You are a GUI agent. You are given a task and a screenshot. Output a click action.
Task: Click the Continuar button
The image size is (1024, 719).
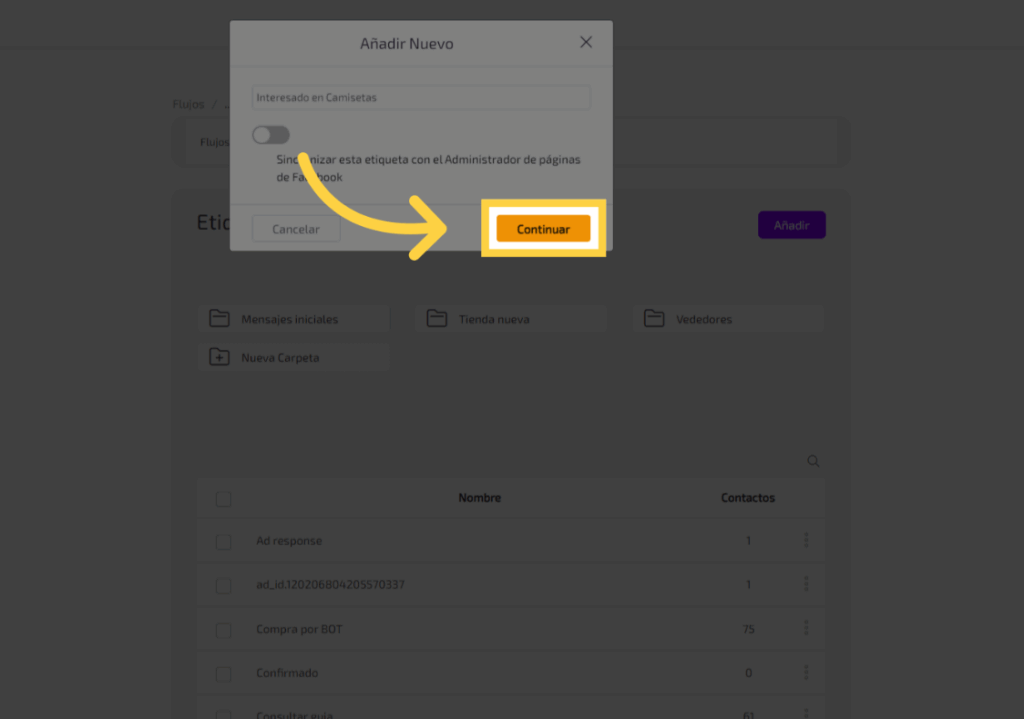click(x=543, y=229)
